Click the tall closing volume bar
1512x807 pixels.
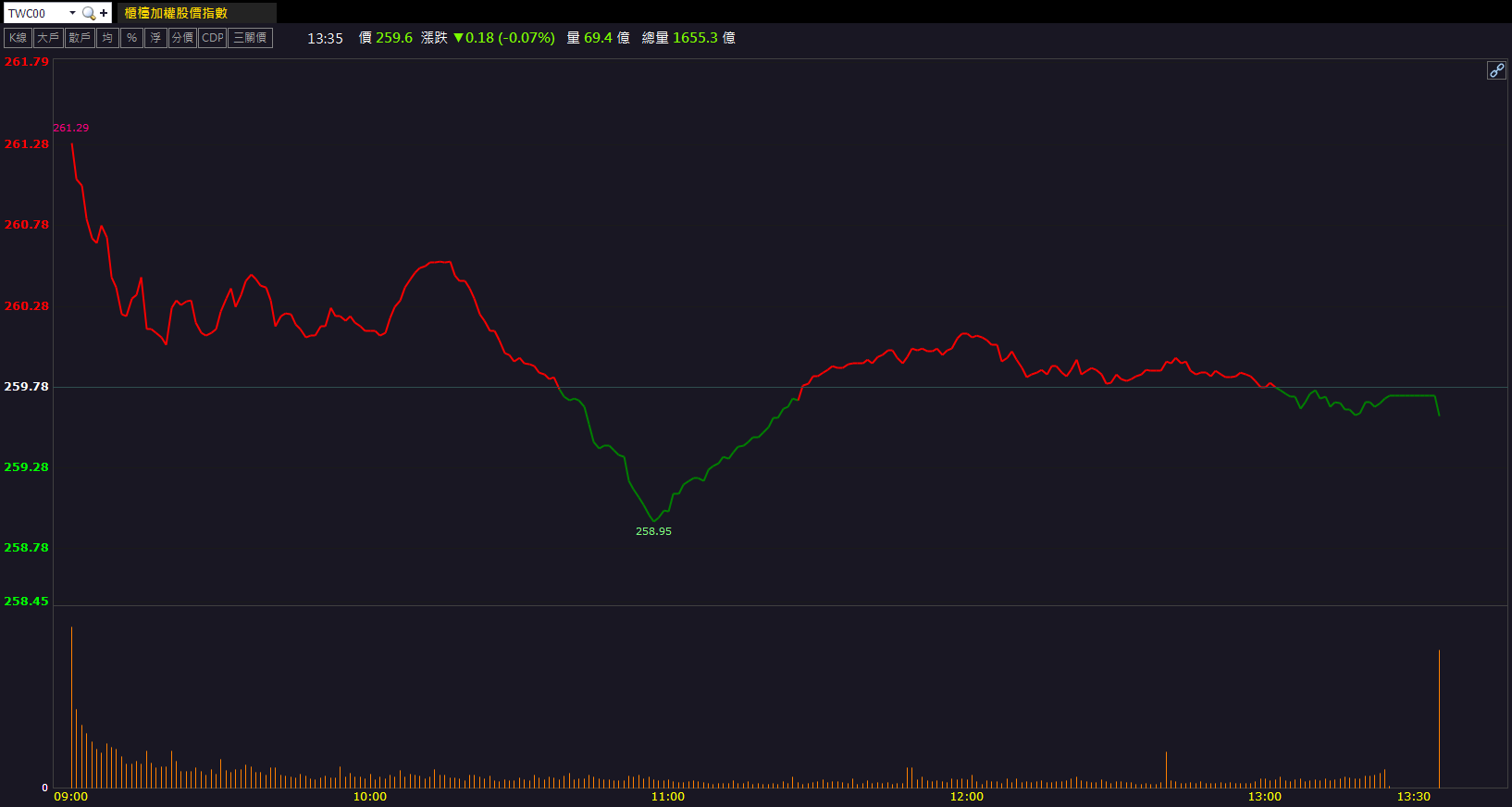pos(1439,718)
